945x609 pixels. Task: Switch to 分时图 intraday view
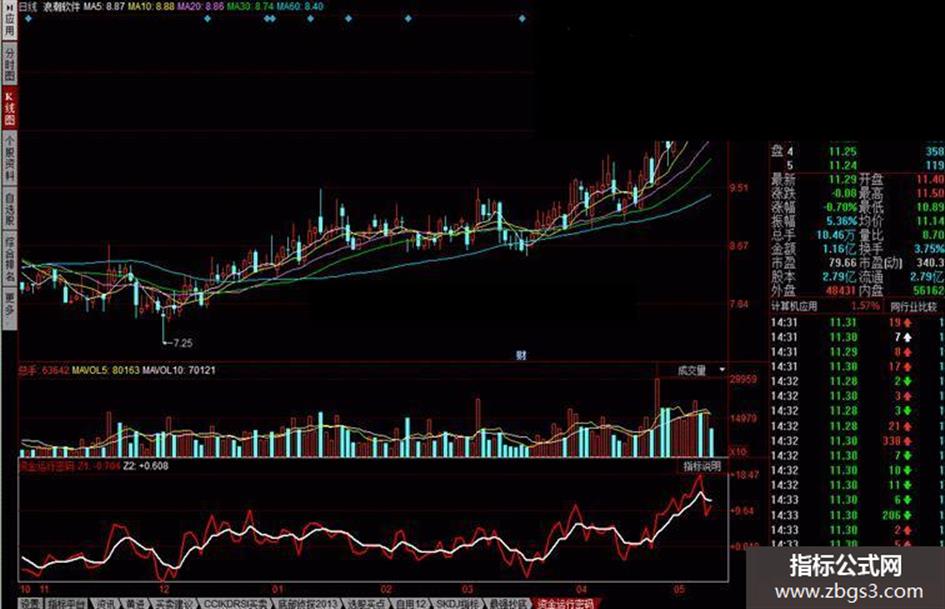pos(9,65)
